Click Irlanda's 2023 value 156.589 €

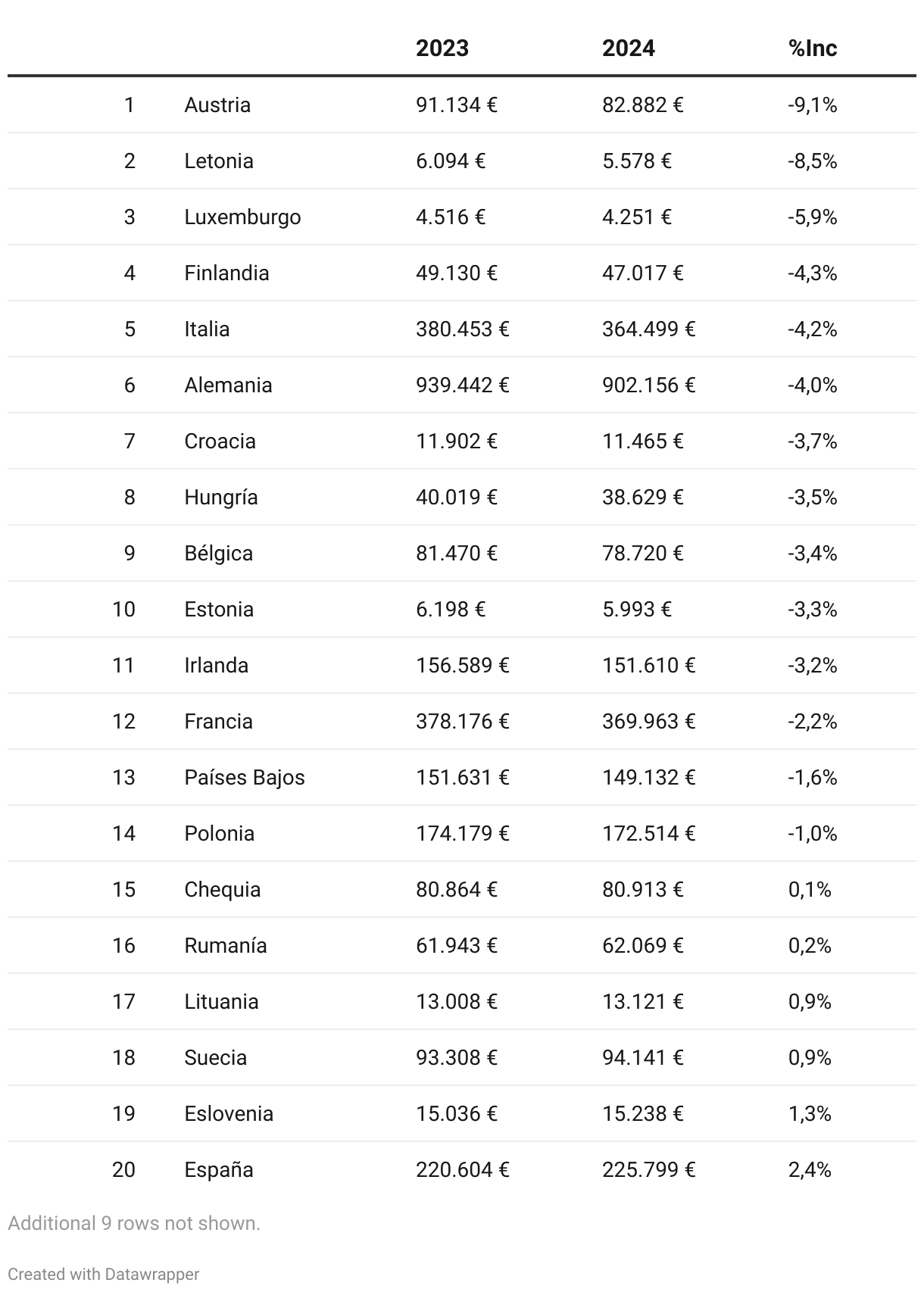click(462, 665)
